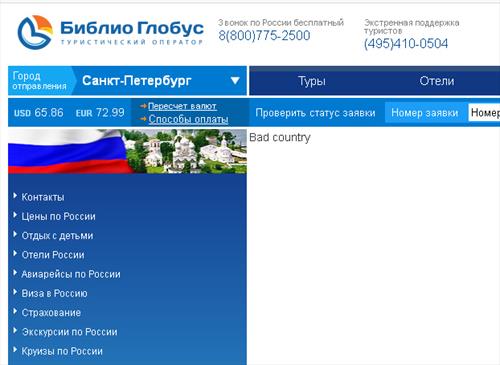The height and width of the screenshot is (365, 500).
Task: Click the Город отправления label
Action: pyautogui.click(x=39, y=81)
